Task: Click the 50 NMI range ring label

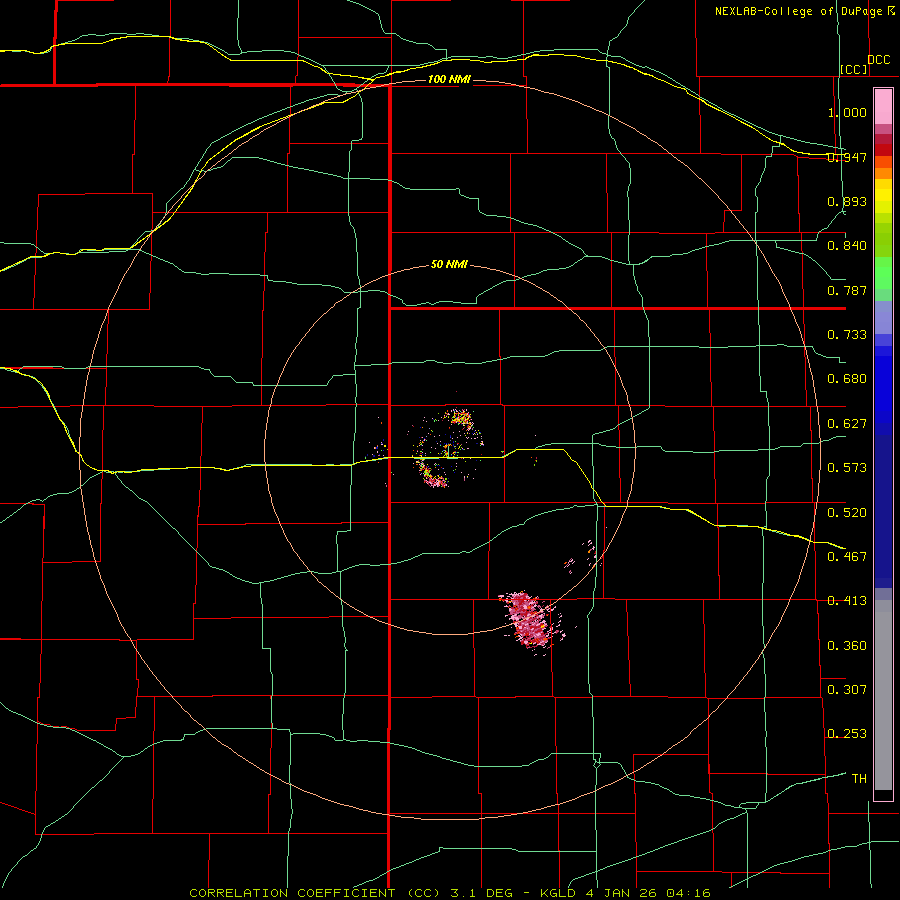Action: [x=449, y=264]
